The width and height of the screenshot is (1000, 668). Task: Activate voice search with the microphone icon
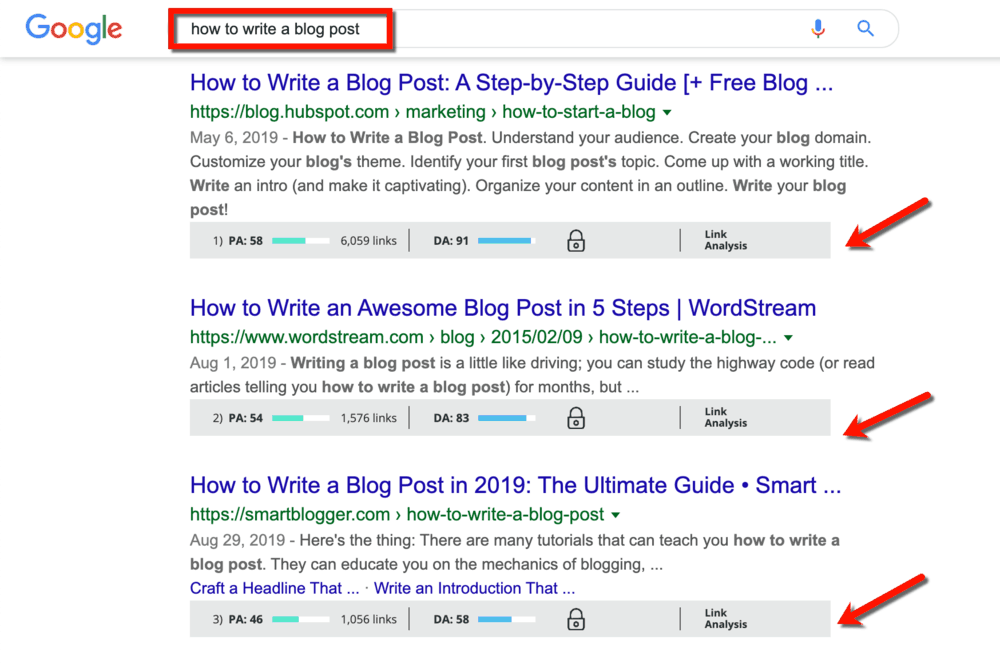point(818,29)
